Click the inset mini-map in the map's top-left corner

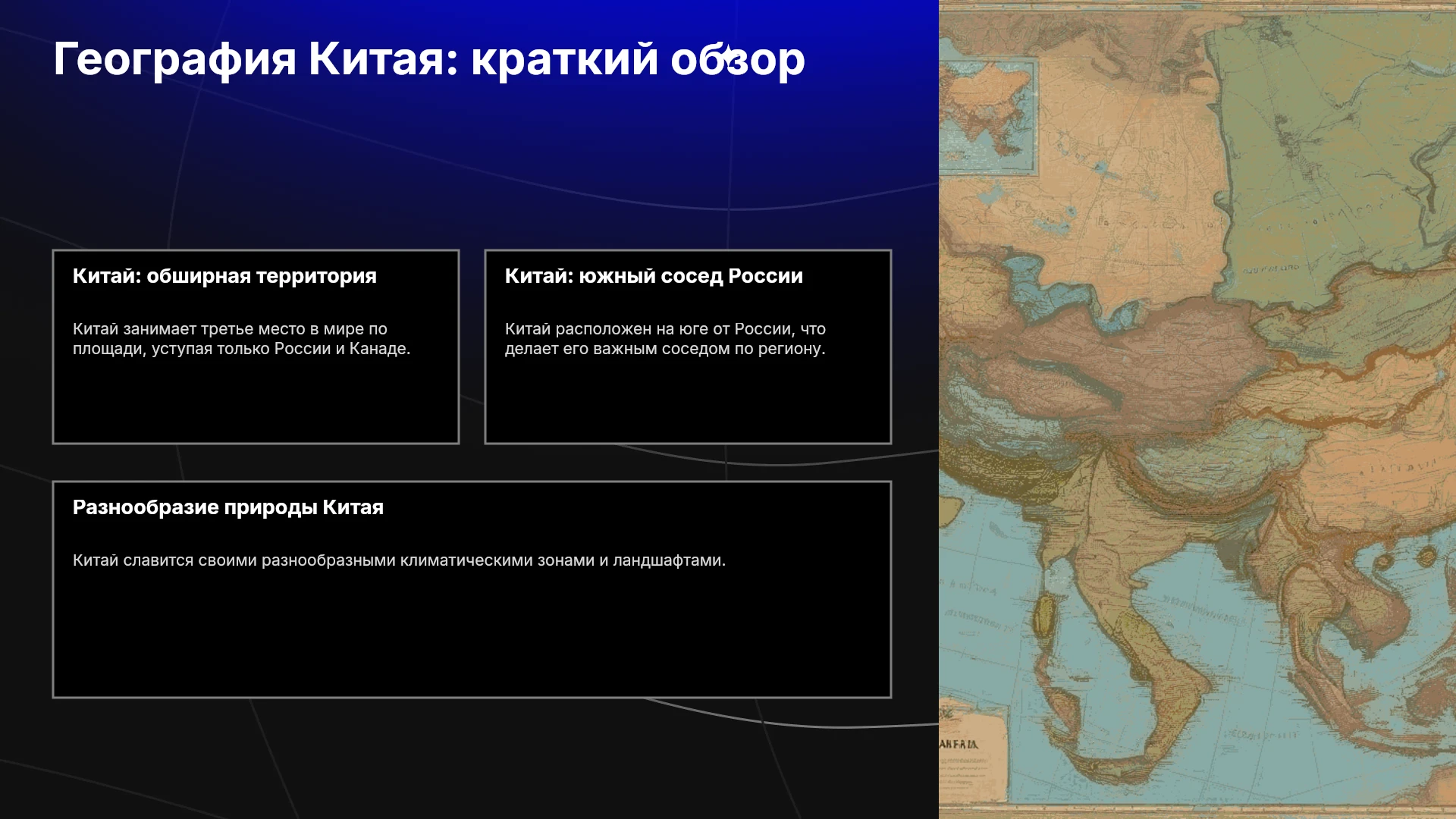tap(987, 115)
